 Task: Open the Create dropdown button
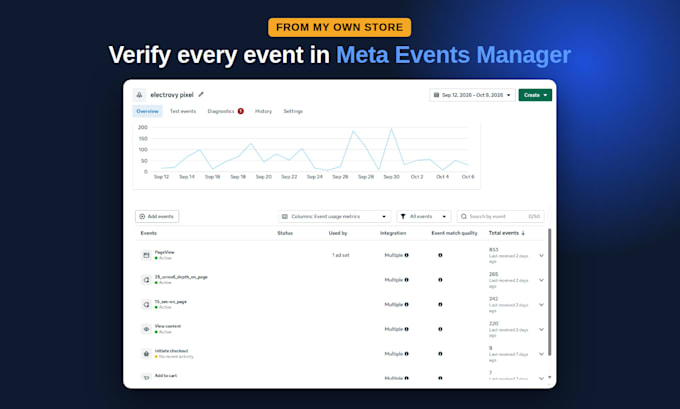point(535,95)
